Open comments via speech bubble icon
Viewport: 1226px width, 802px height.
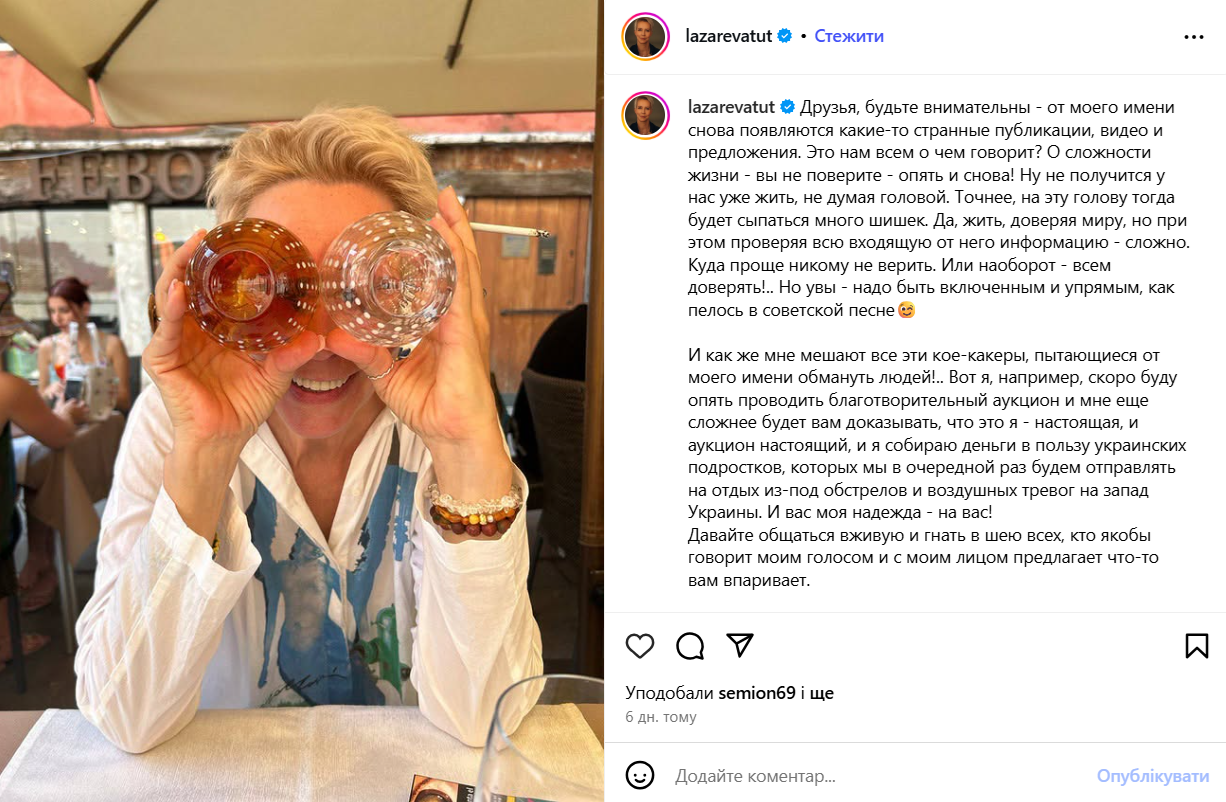(690, 646)
